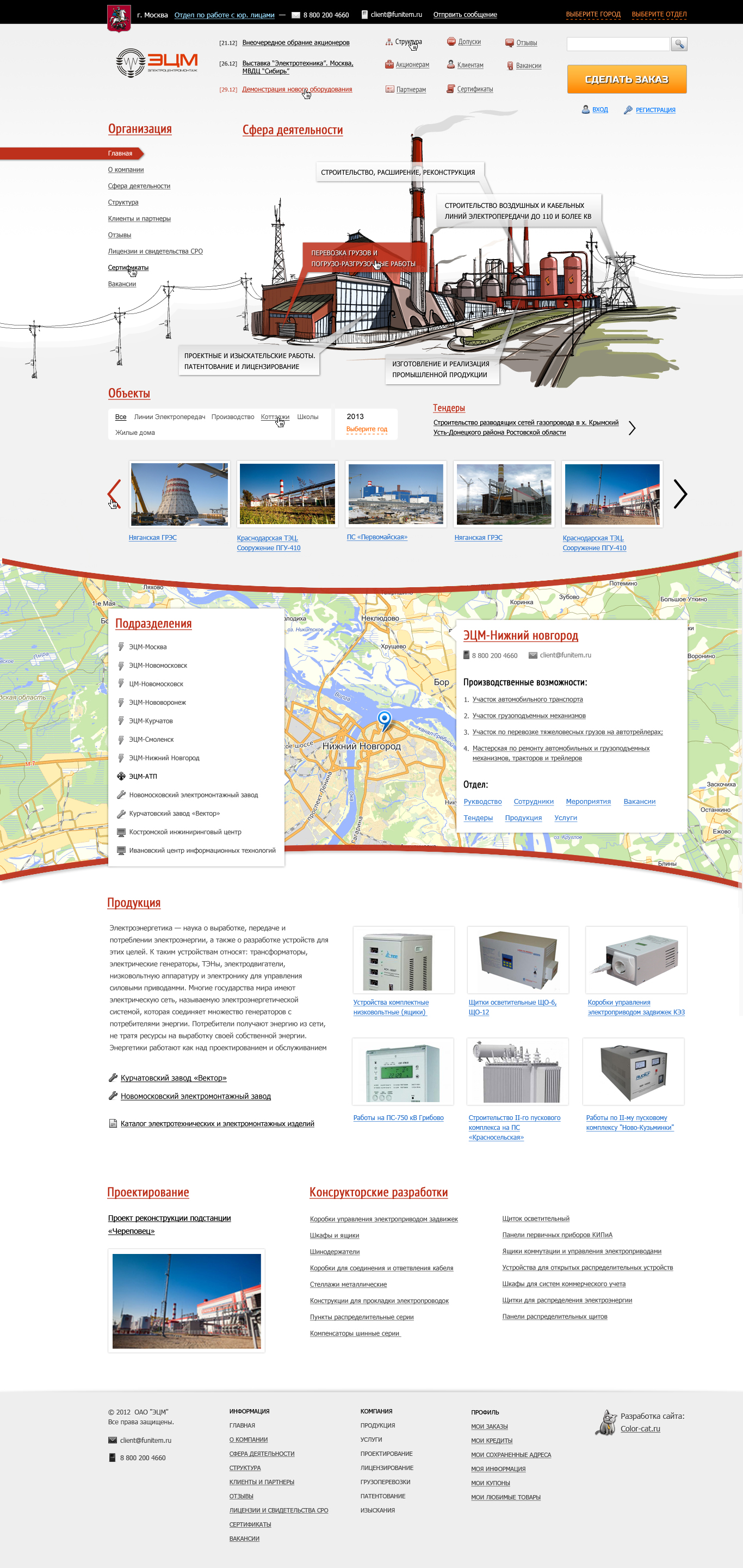Click the СДЕЛАТЬ ЗАКАЗ button

[x=627, y=79]
